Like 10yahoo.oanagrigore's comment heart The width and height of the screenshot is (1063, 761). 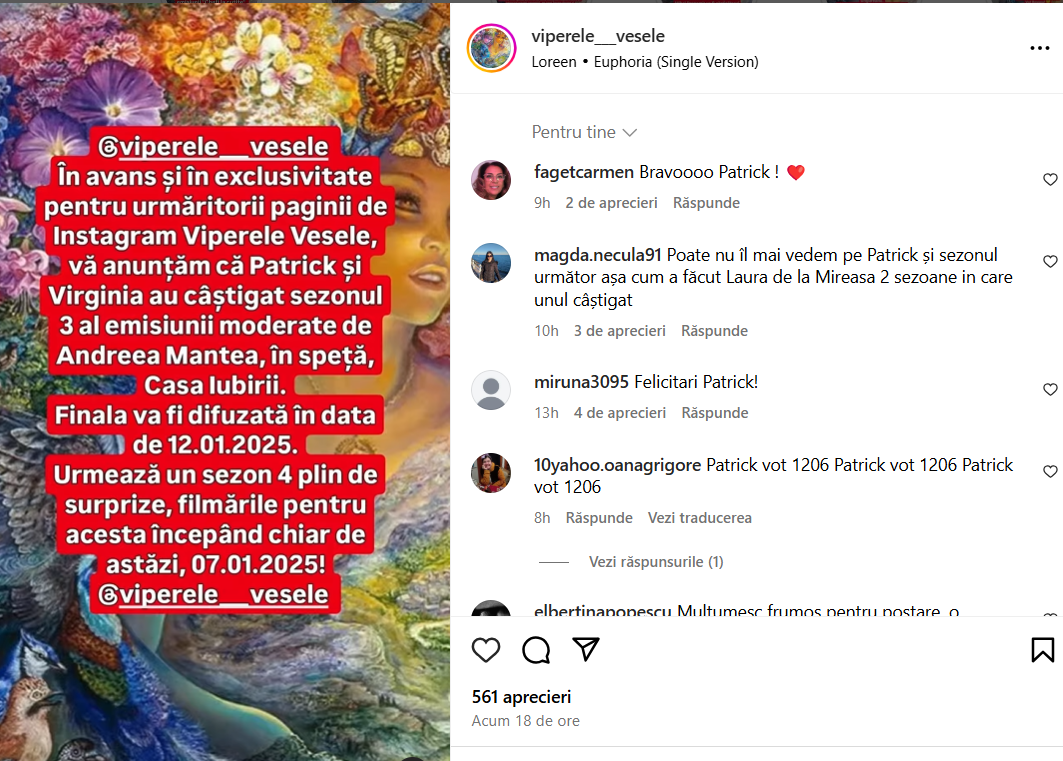point(1050,471)
